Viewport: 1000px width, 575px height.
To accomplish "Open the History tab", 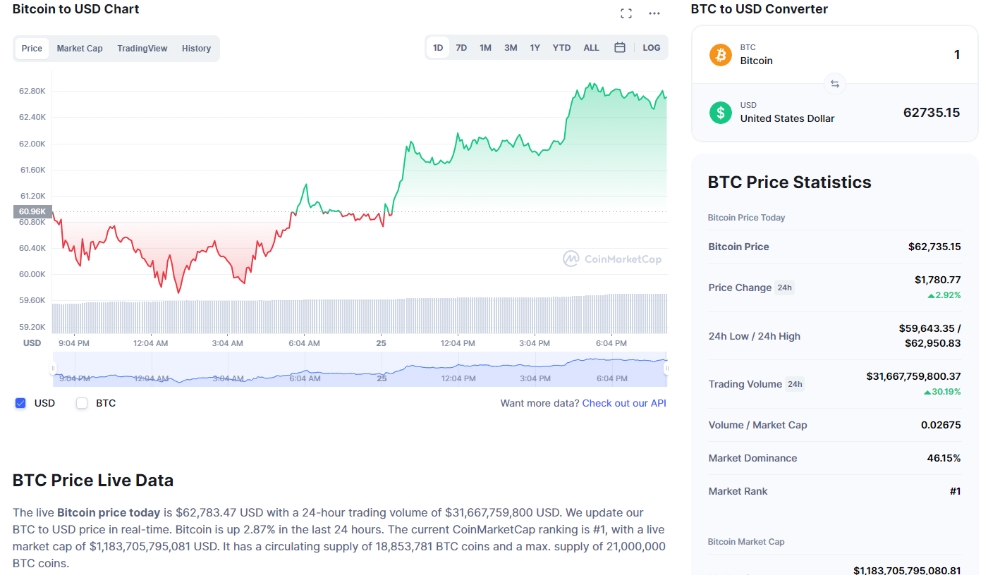I will pyautogui.click(x=196, y=48).
